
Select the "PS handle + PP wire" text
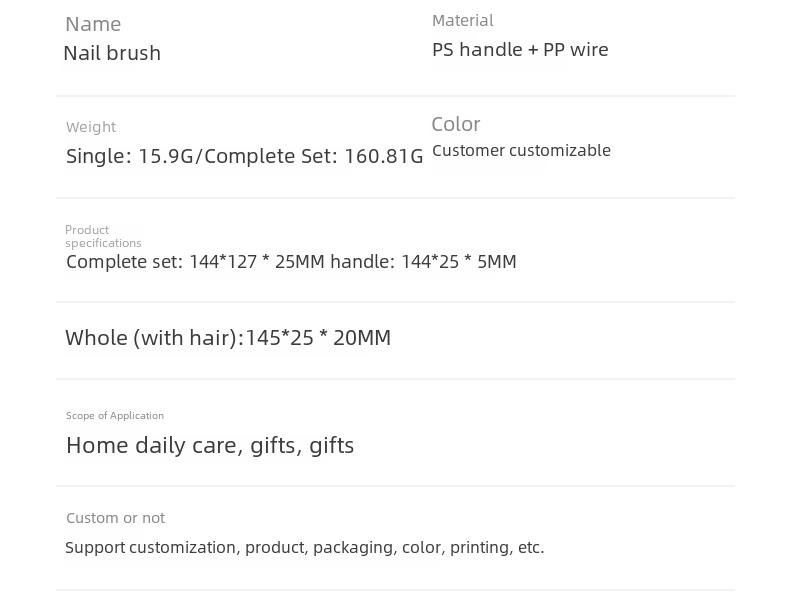[520, 50]
